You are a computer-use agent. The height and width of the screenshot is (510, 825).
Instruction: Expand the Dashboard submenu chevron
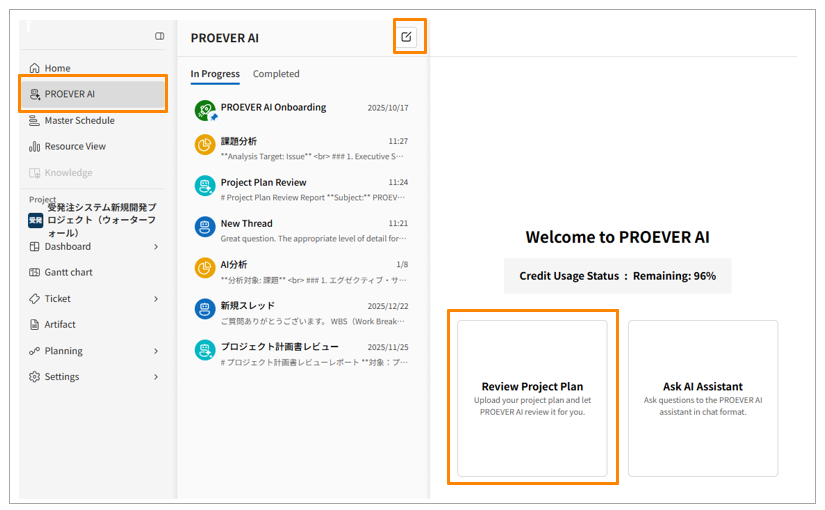[x=156, y=246]
